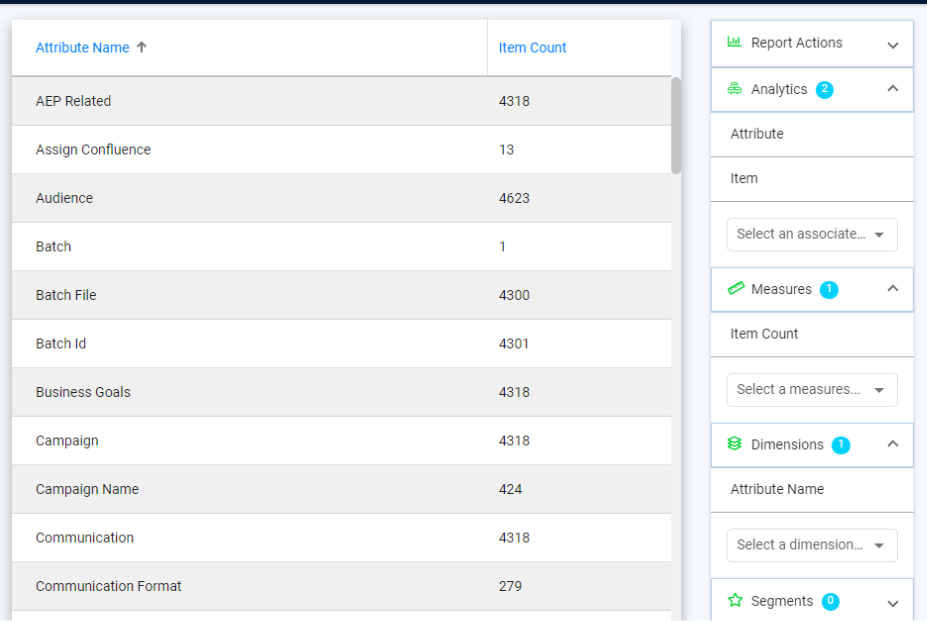
Task: Select Attribute under the Analytics section
Action: (x=755, y=133)
